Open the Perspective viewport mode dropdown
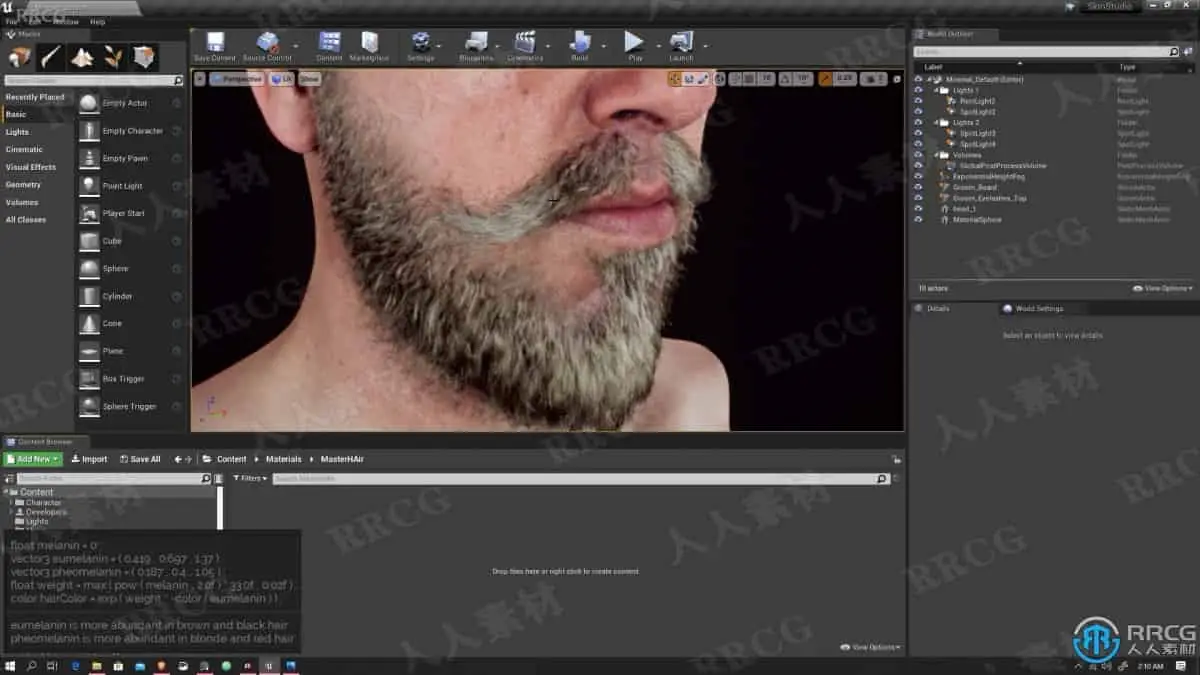Screen dimensions: 1200x675 coord(236,78)
